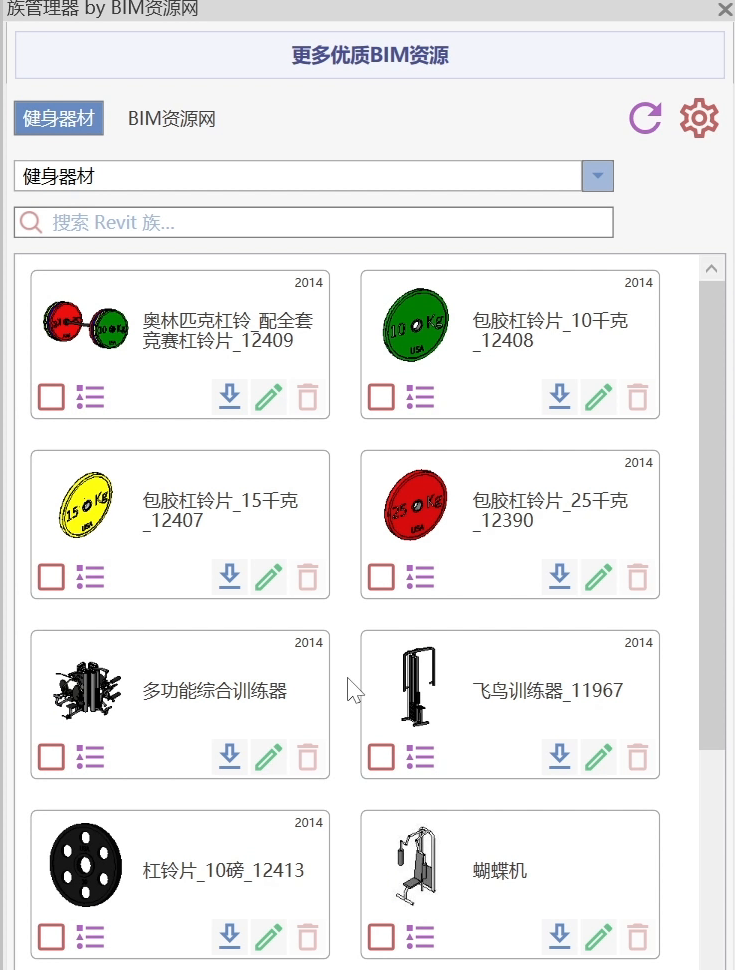Select the green 10 Kg plate thumbnail
The height and width of the screenshot is (970, 735).
415,325
